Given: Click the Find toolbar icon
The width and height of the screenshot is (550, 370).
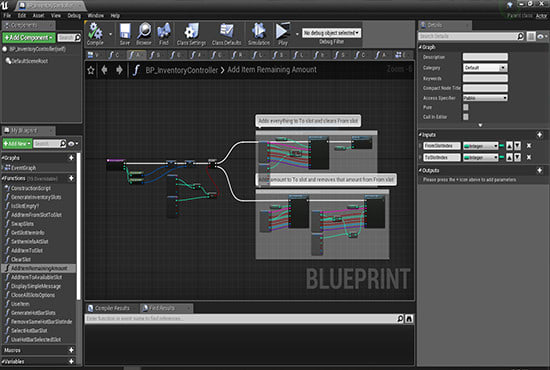Looking at the screenshot, I should pos(163,34).
